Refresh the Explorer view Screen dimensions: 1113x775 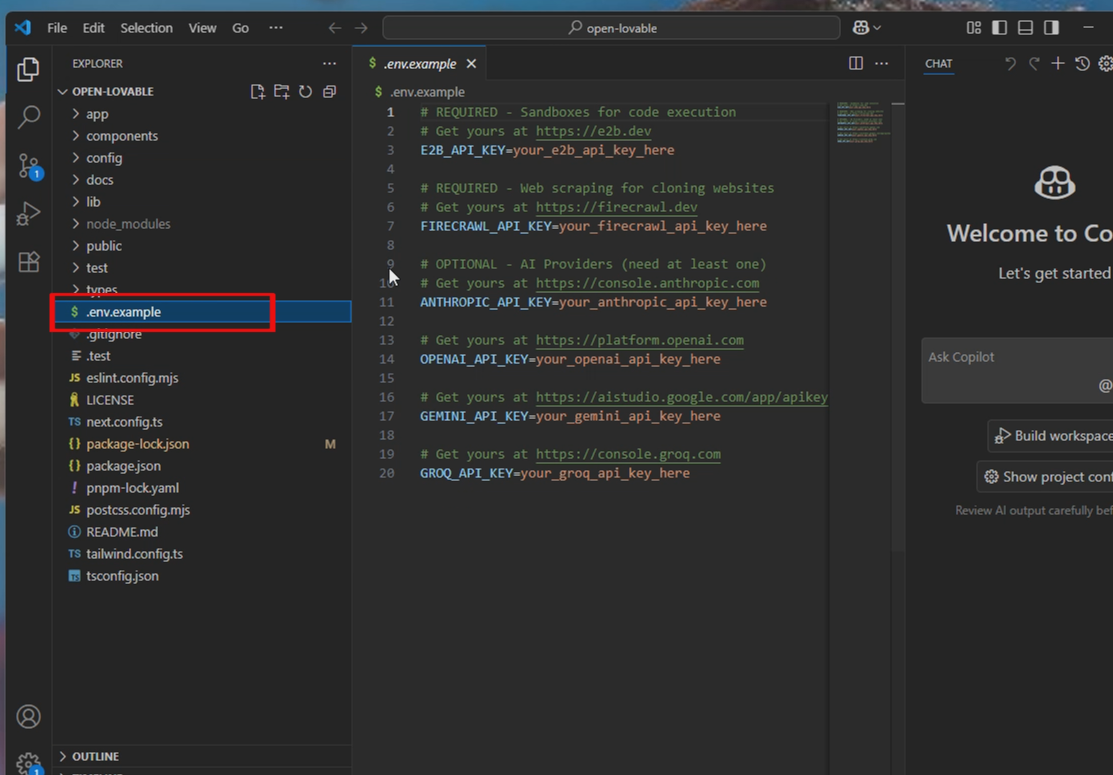pos(305,90)
